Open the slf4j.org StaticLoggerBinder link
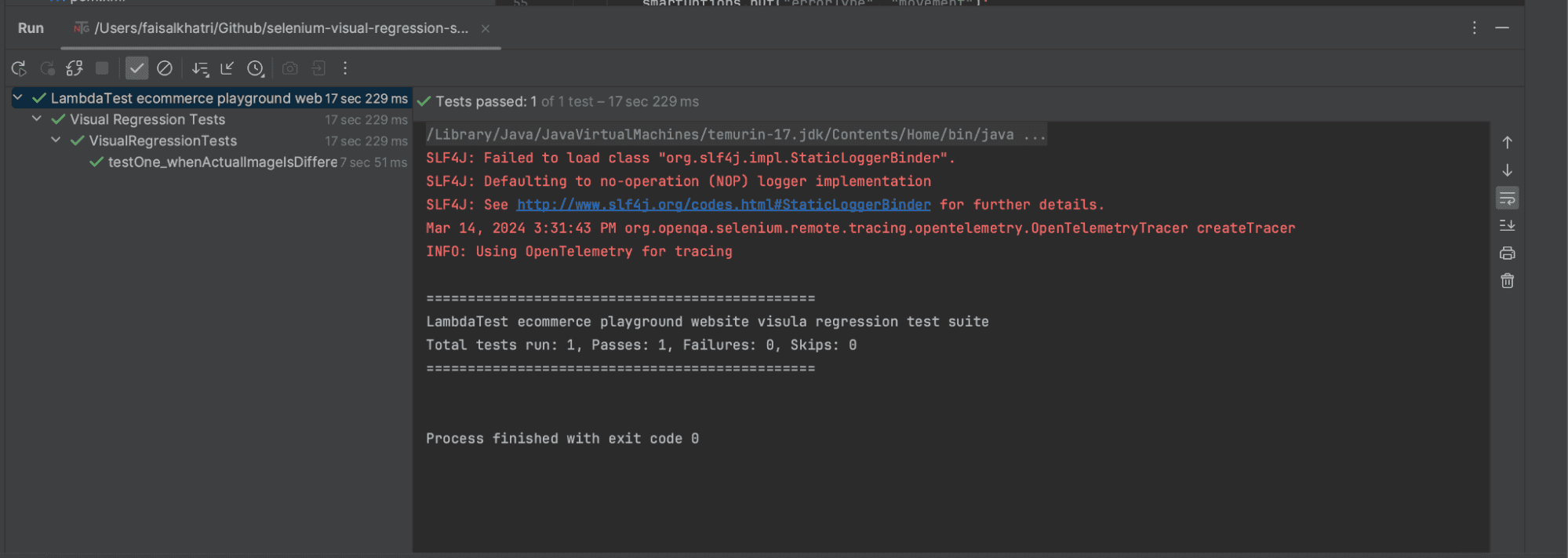This screenshot has width=1568, height=558. (723, 204)
